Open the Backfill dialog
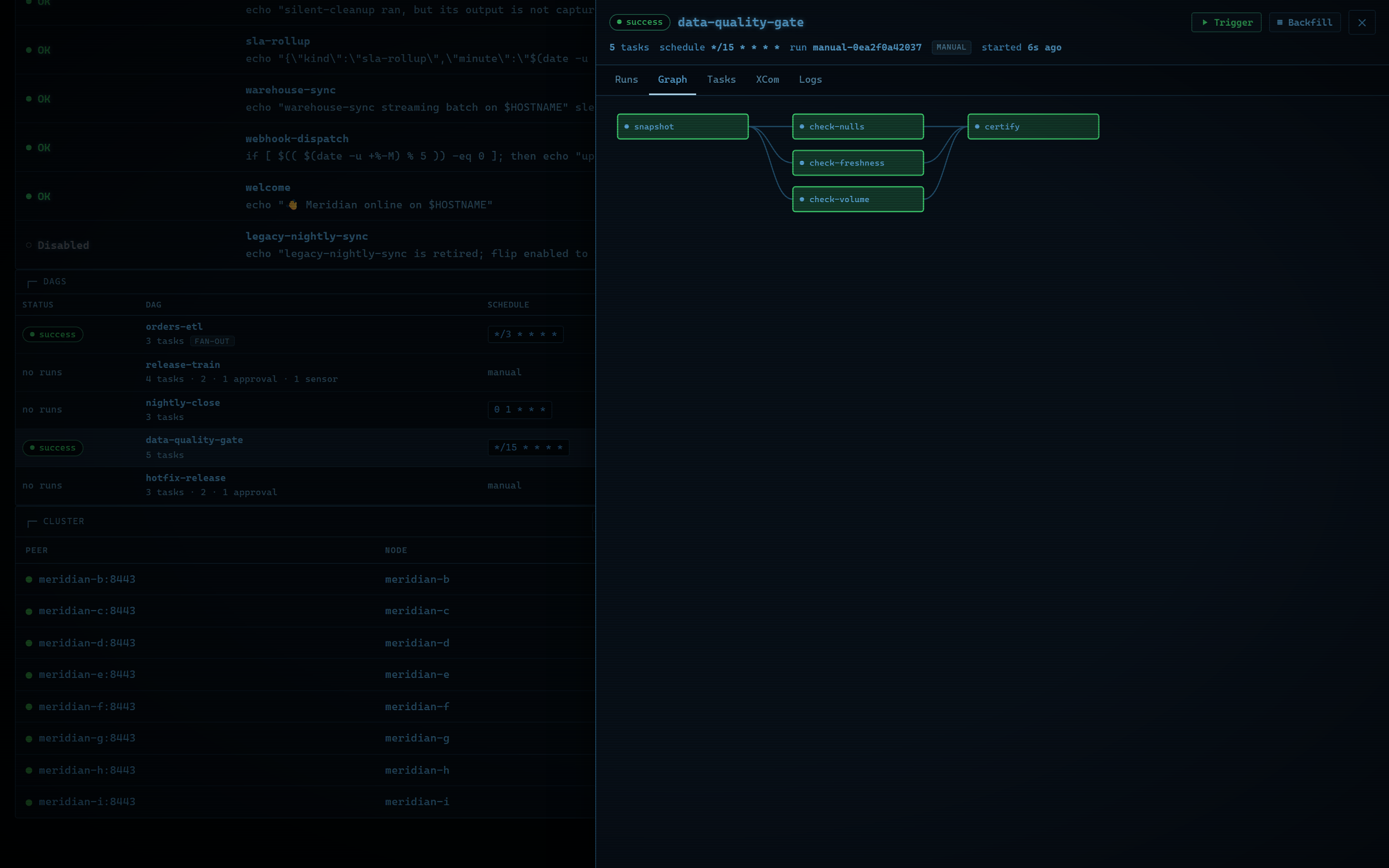 point(1304,22)
